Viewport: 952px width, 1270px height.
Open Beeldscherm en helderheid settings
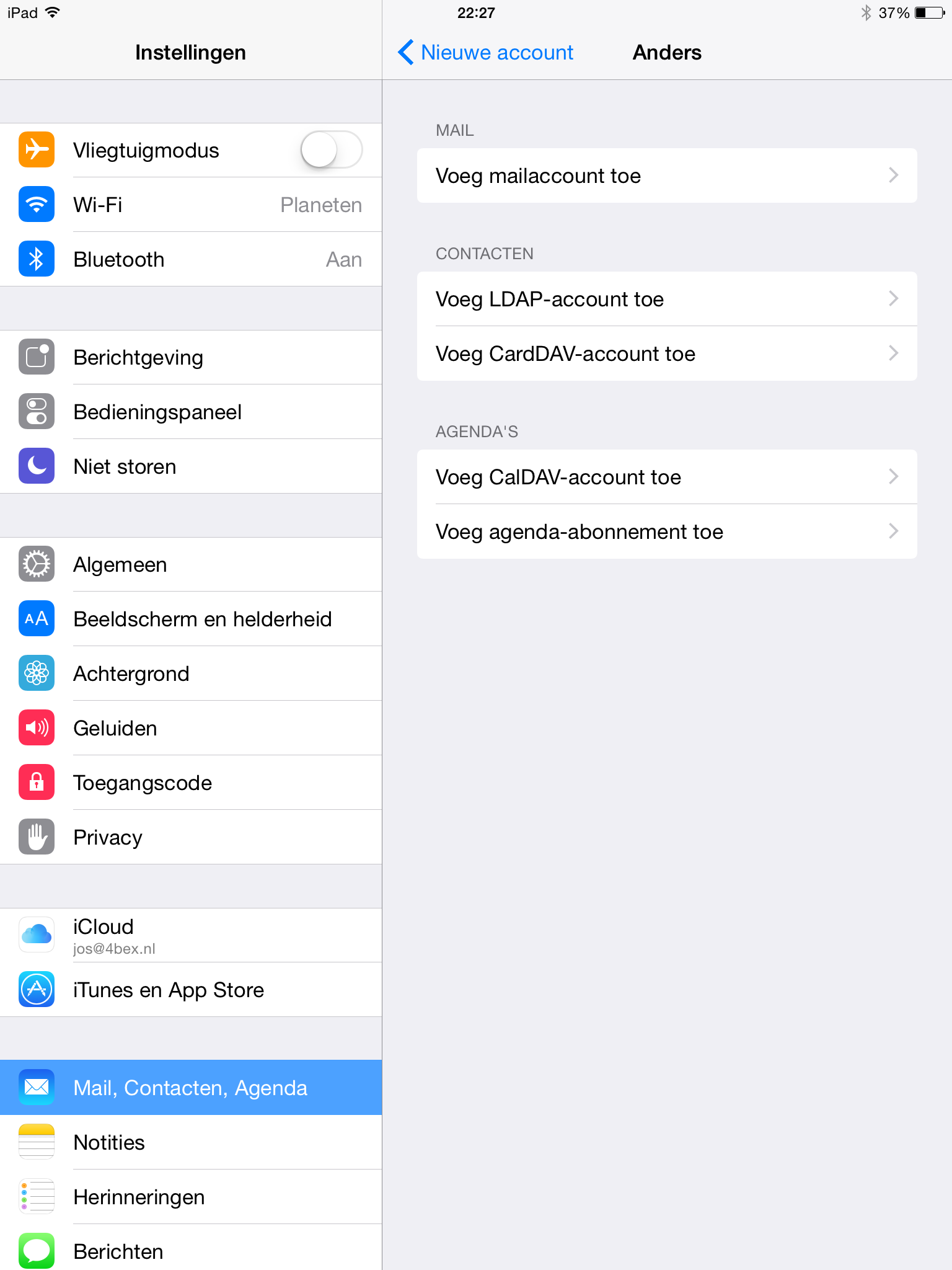(x=191, y=619)
